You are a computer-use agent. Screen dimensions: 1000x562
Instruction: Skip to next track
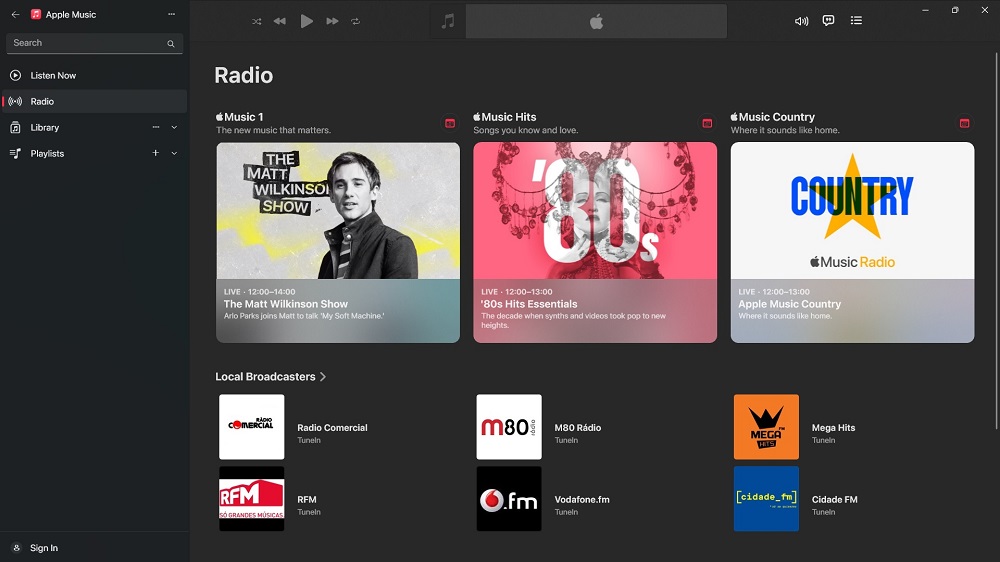[x=332, y=21]
